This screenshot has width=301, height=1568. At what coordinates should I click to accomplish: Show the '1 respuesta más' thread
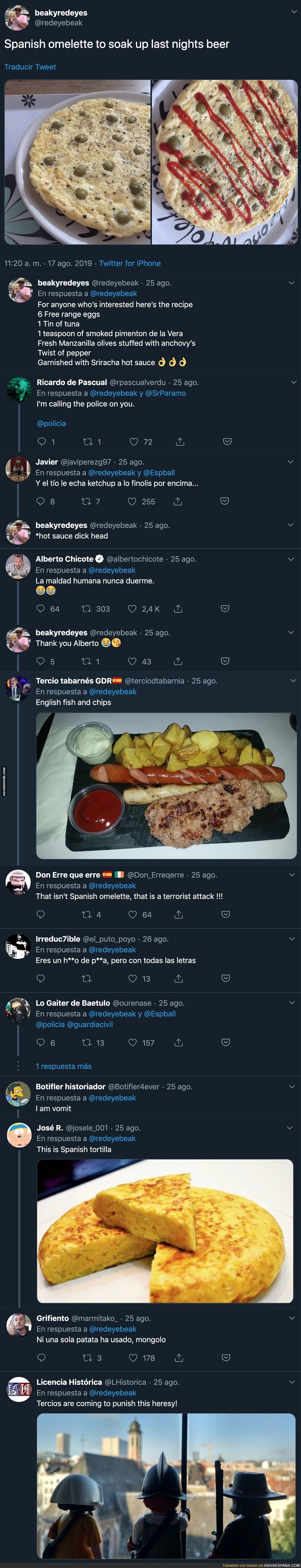click(63, 1066)
